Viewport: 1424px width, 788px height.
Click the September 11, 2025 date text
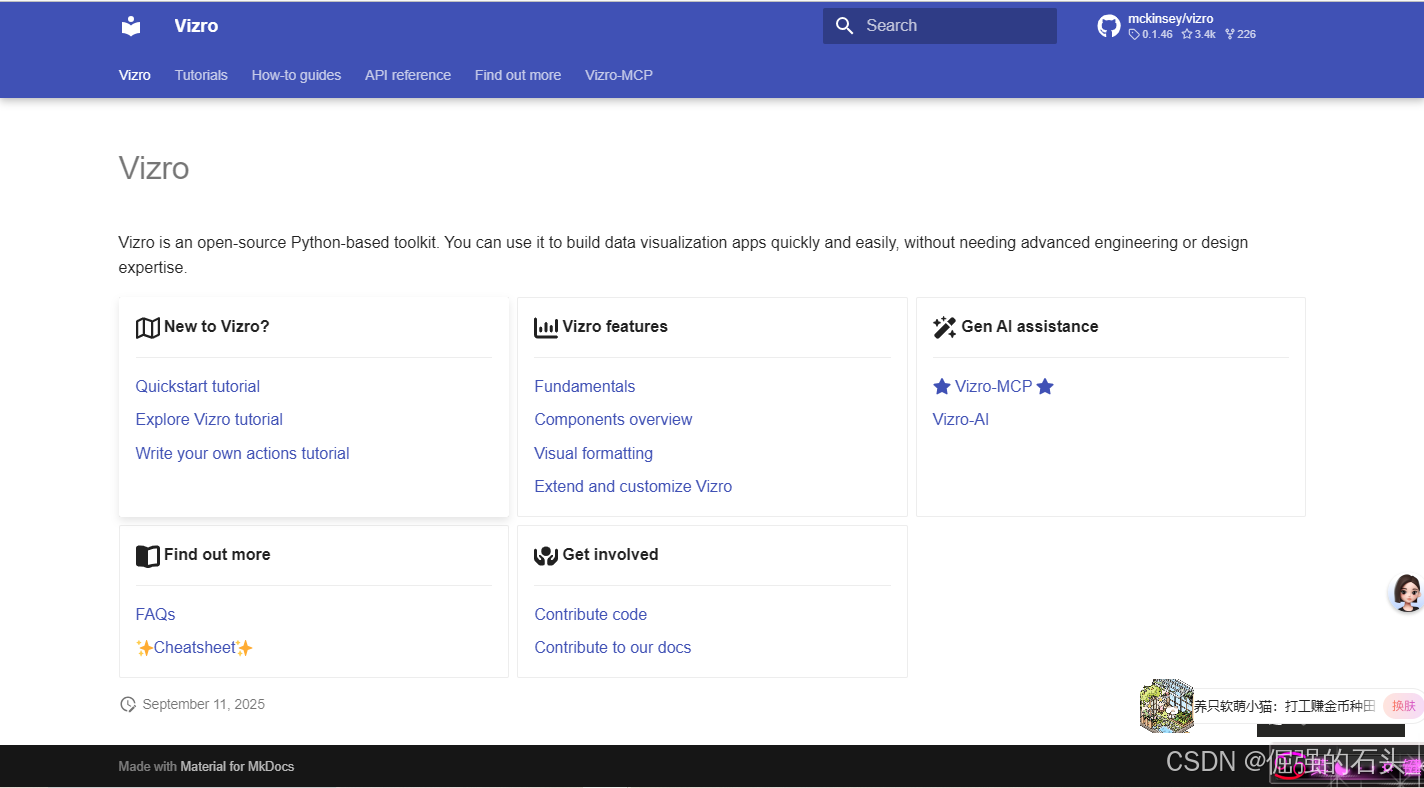[x=204, y=704]
